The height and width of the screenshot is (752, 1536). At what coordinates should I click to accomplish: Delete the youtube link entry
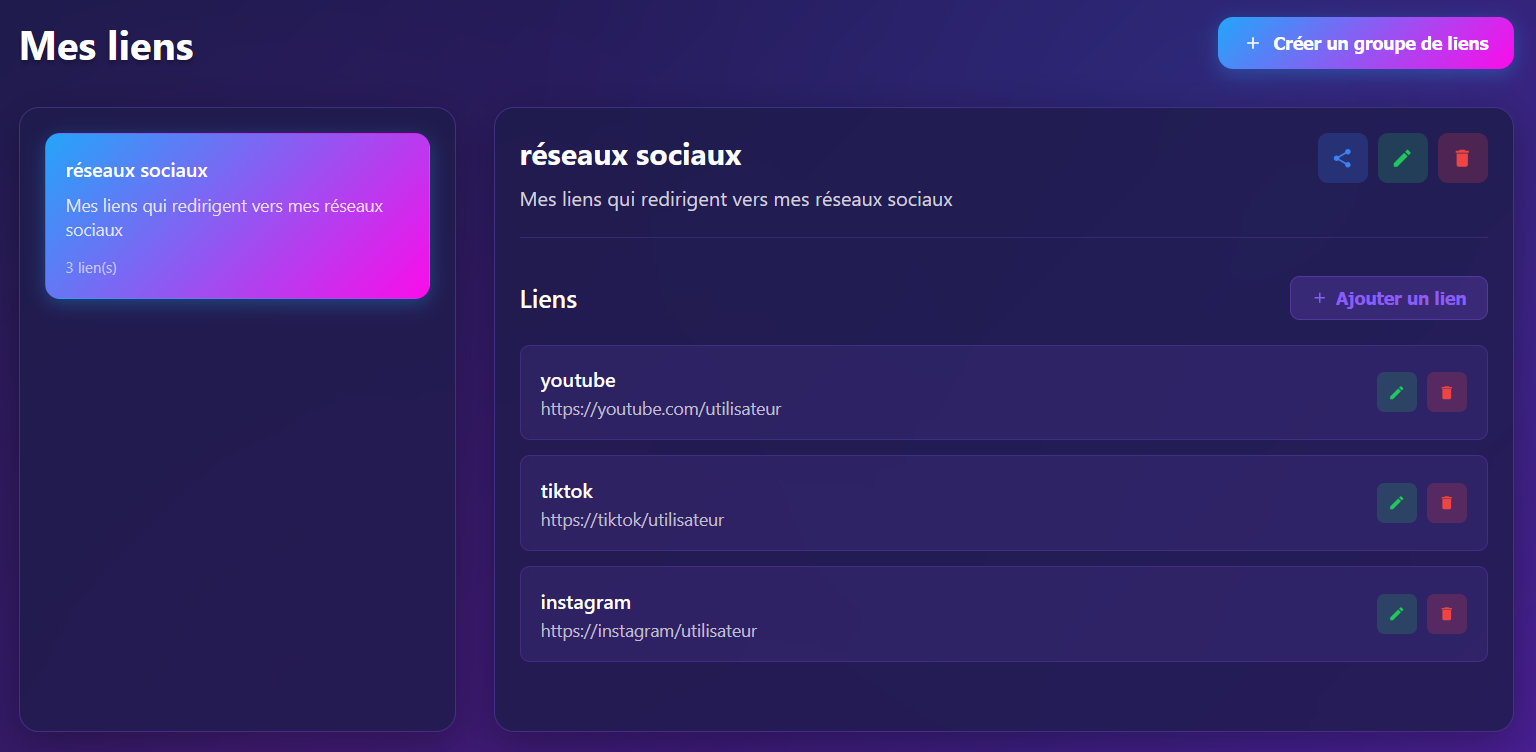pyautogui.click(x=1446, y=392)
